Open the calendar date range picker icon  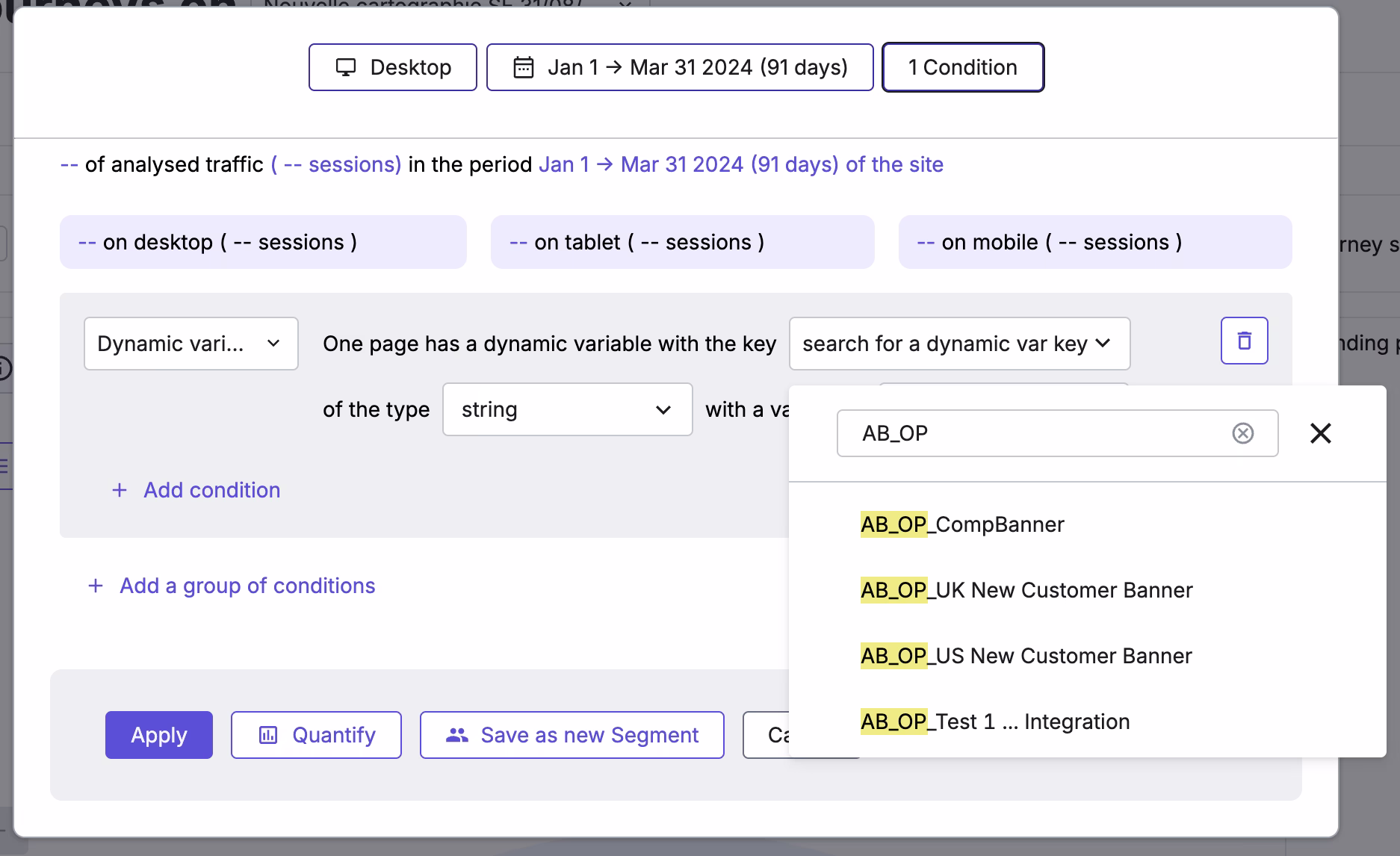coord(521,67)
